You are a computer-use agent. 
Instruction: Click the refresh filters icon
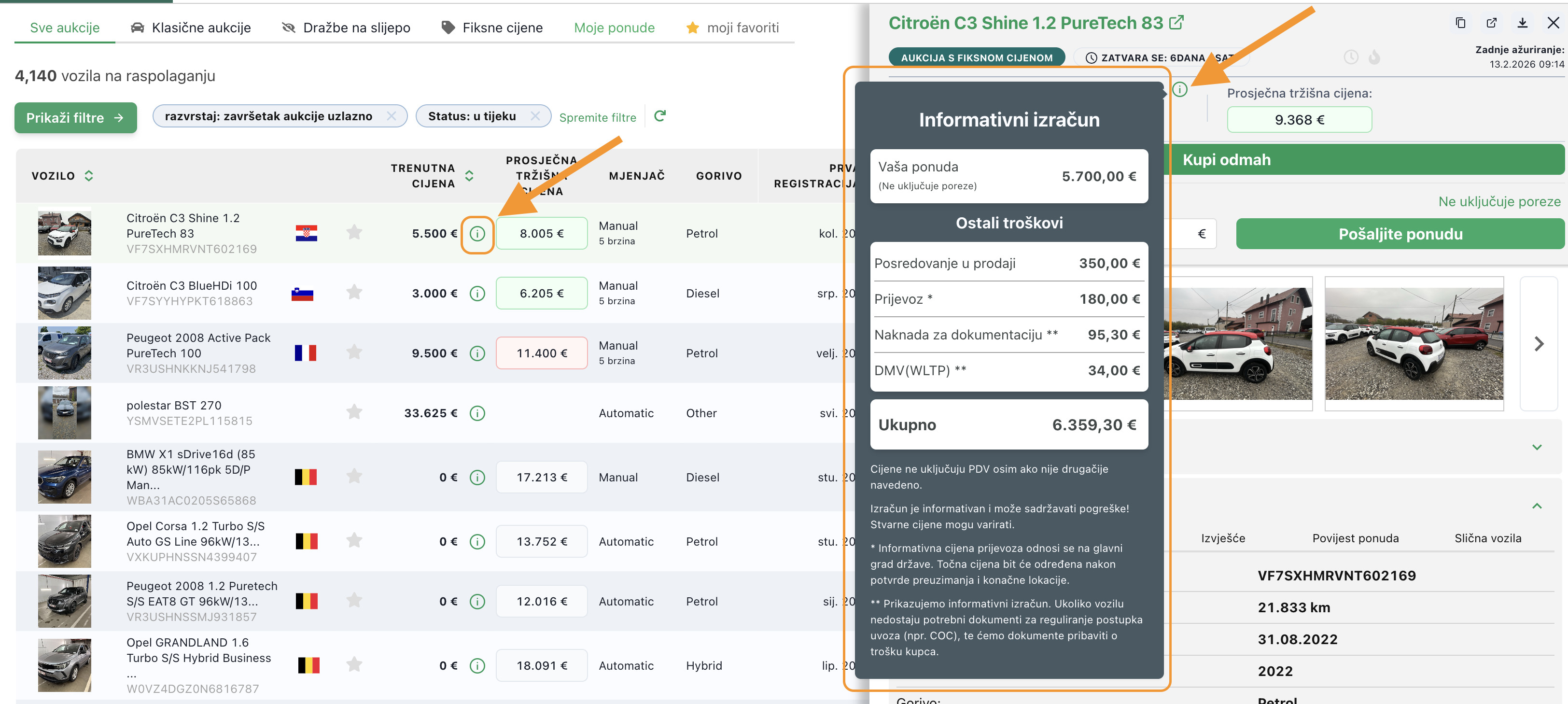pyautogui.click(x=660, y=116)
